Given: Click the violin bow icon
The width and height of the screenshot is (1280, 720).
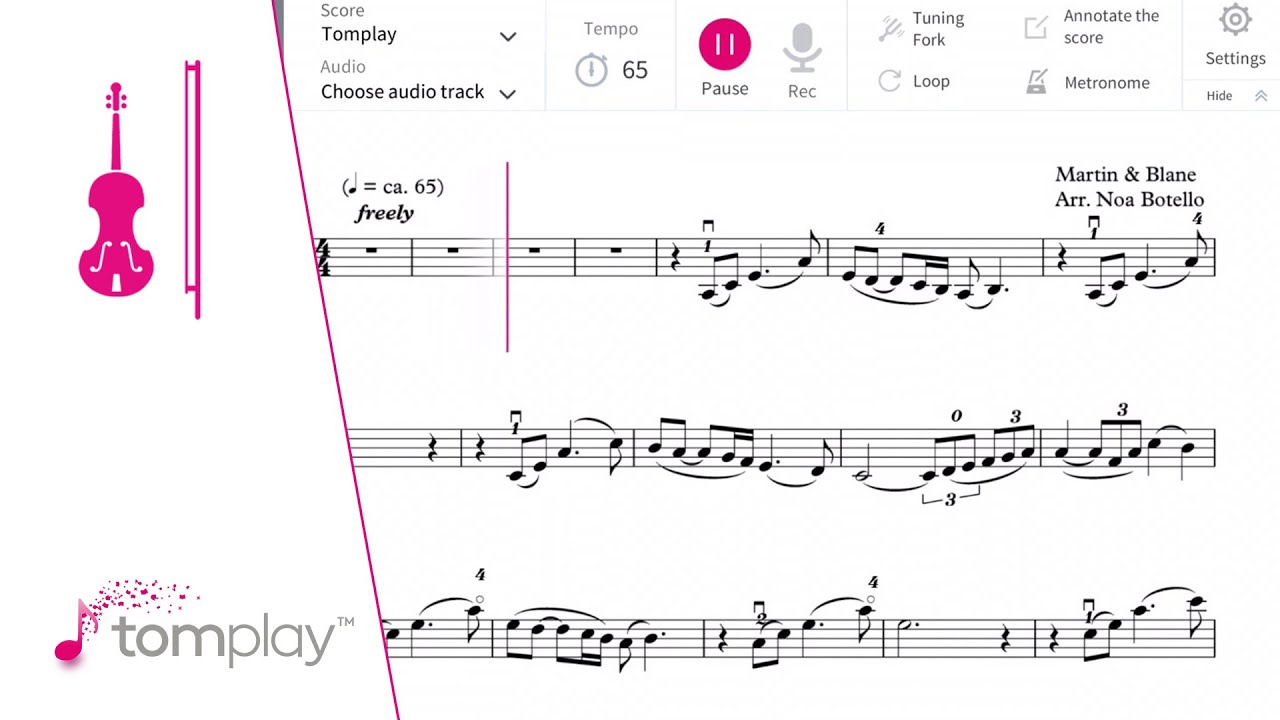Looking at the screenshot, I should pos(192,190).
